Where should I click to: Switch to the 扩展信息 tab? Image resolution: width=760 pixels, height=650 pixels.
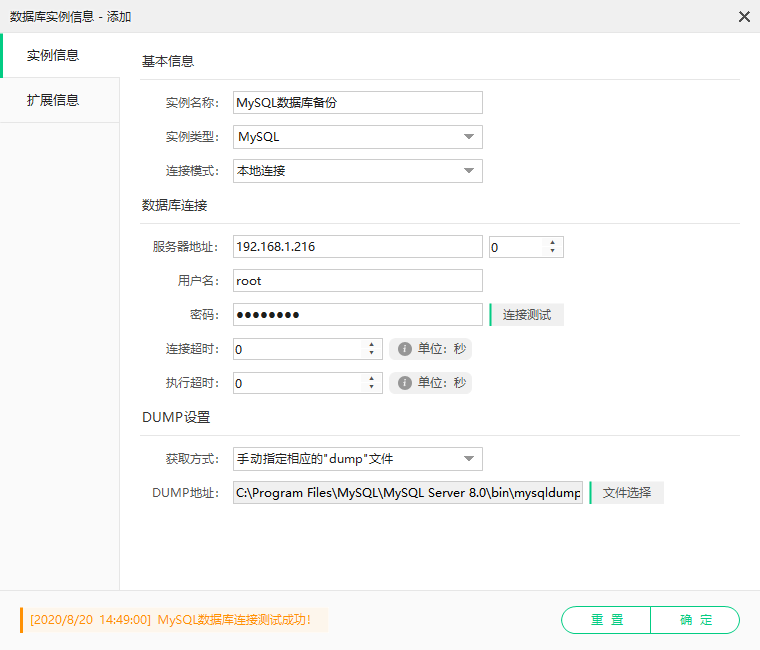60,100
